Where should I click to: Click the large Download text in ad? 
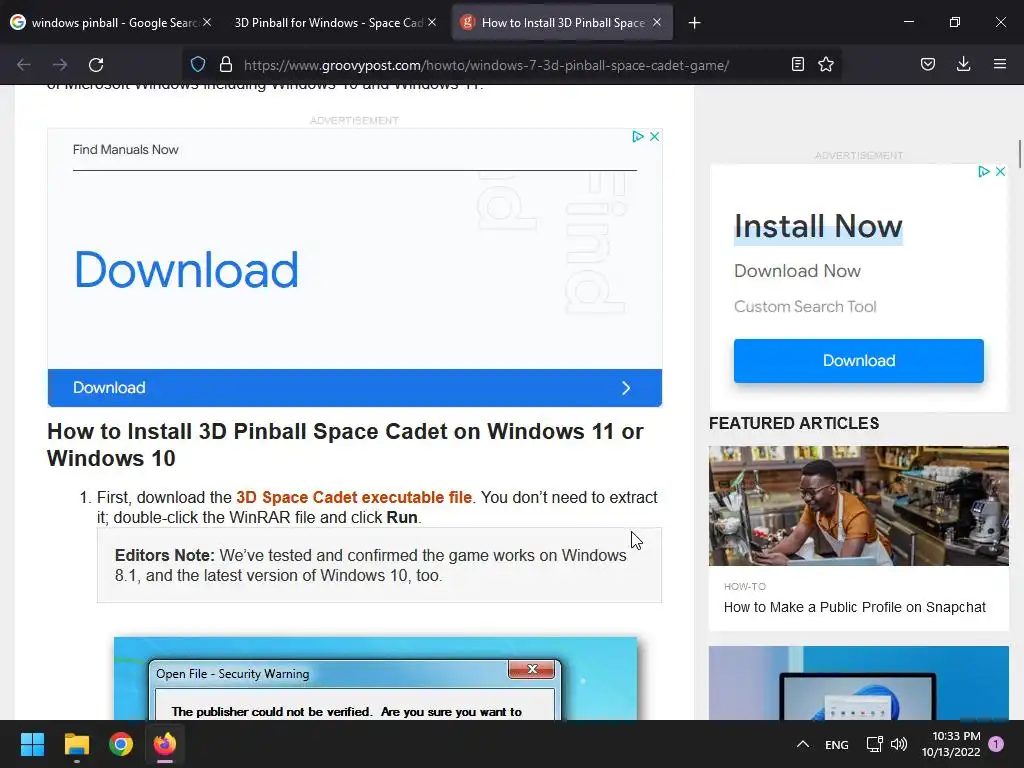pyautogui.click(x=187, y=270)
